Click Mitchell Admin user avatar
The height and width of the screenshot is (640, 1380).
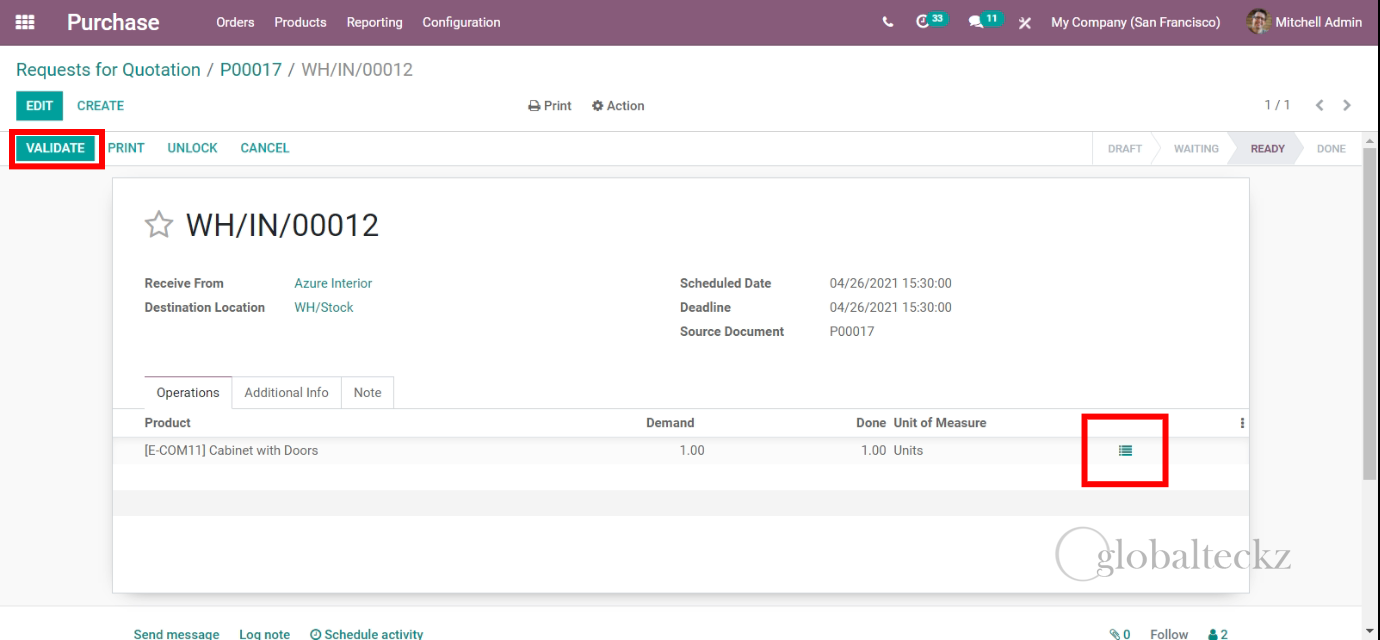[1259, 21]
